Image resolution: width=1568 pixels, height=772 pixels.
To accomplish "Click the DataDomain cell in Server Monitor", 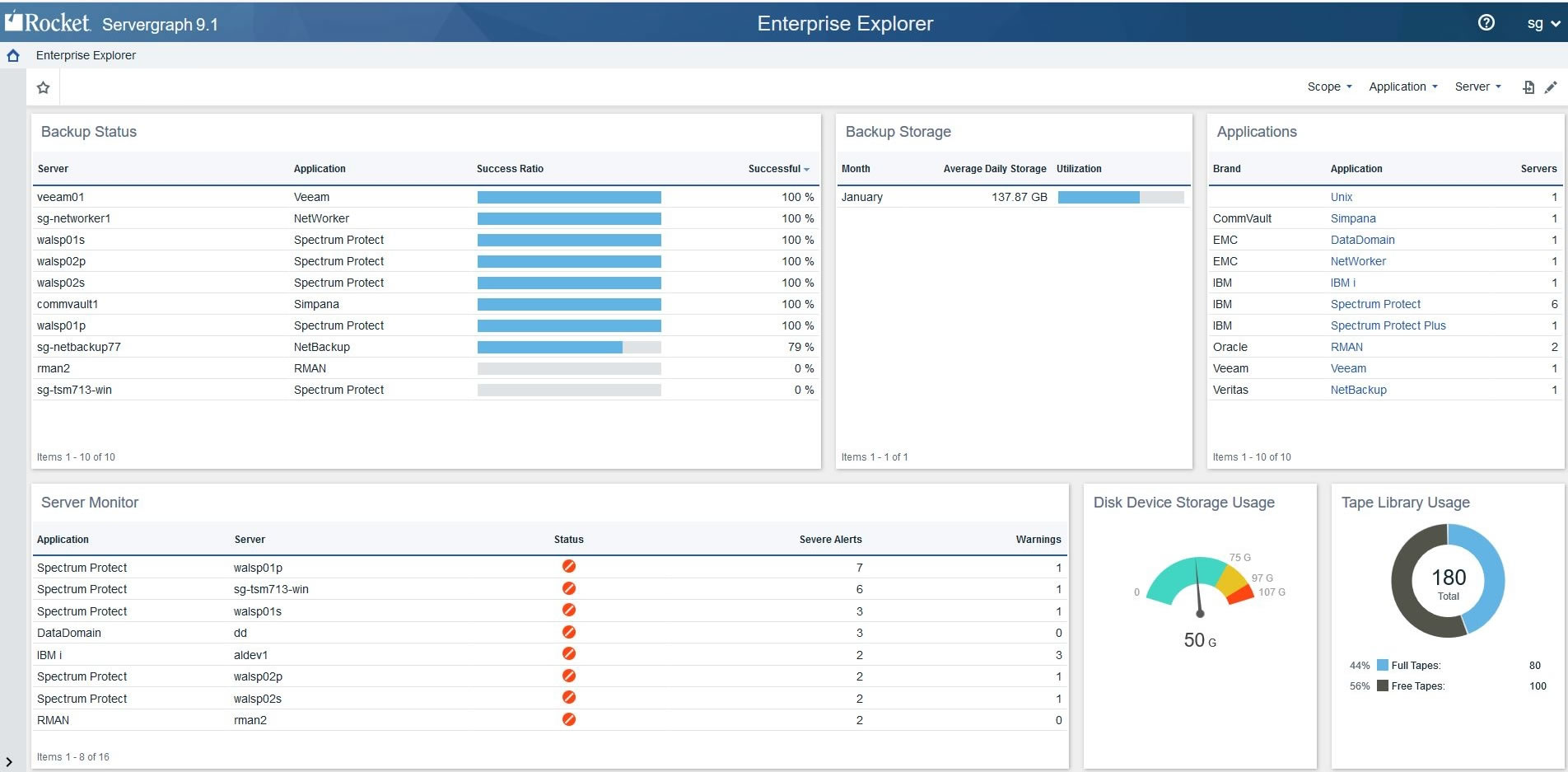I will (x=69, y=633).
